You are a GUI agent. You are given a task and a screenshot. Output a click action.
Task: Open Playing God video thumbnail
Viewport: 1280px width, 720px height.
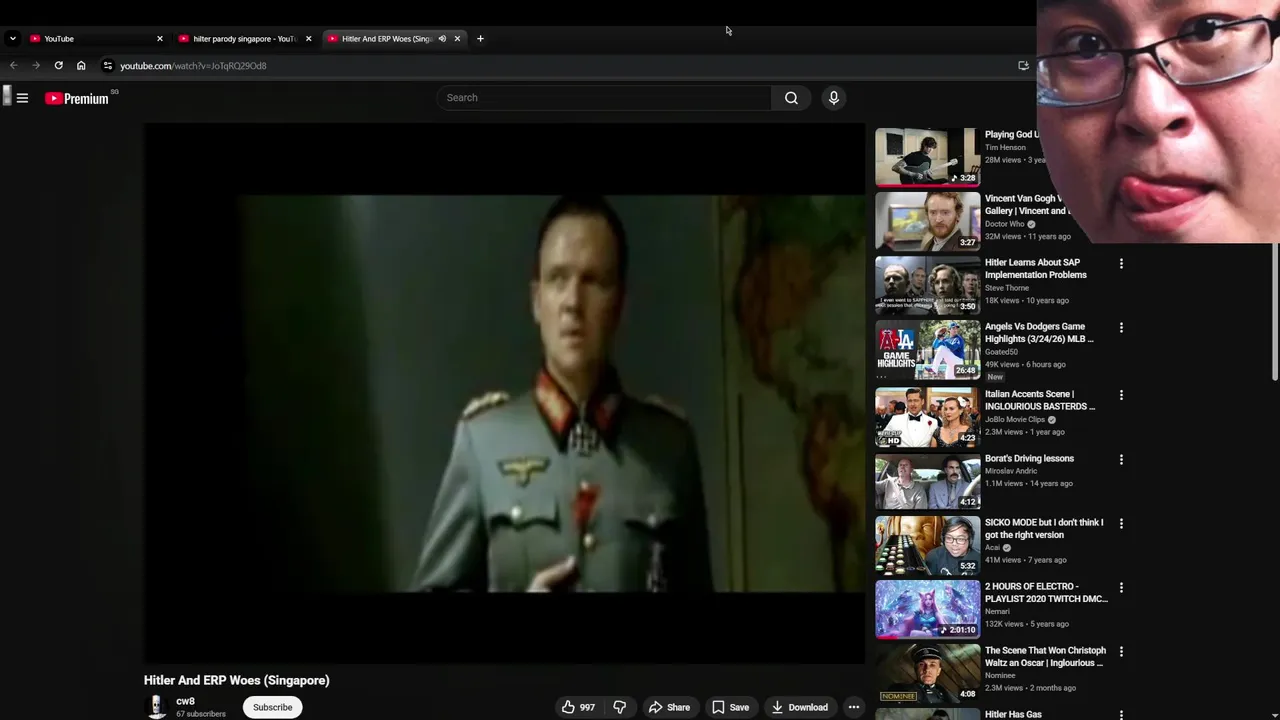(x=928, y=157)
